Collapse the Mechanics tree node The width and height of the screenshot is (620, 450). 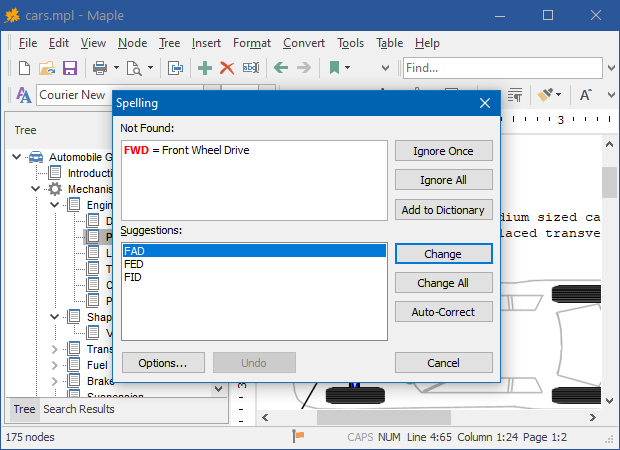pyautogui.click(x=36, y=189)
